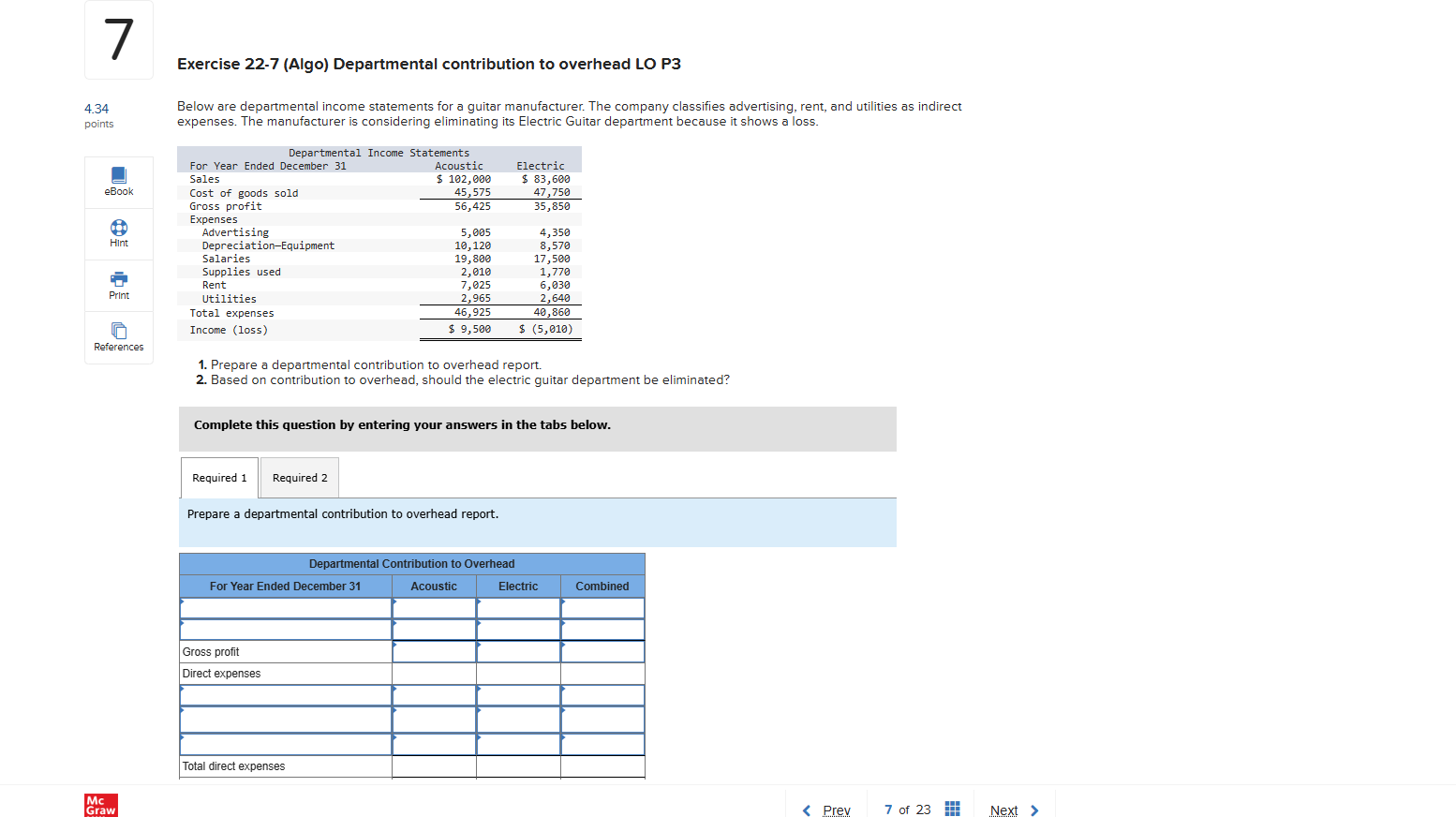Select the Combined cell of the first direct expense row
Image resolution: width=1456 pixels, height=817 pixels.
[x=603, y=695]
